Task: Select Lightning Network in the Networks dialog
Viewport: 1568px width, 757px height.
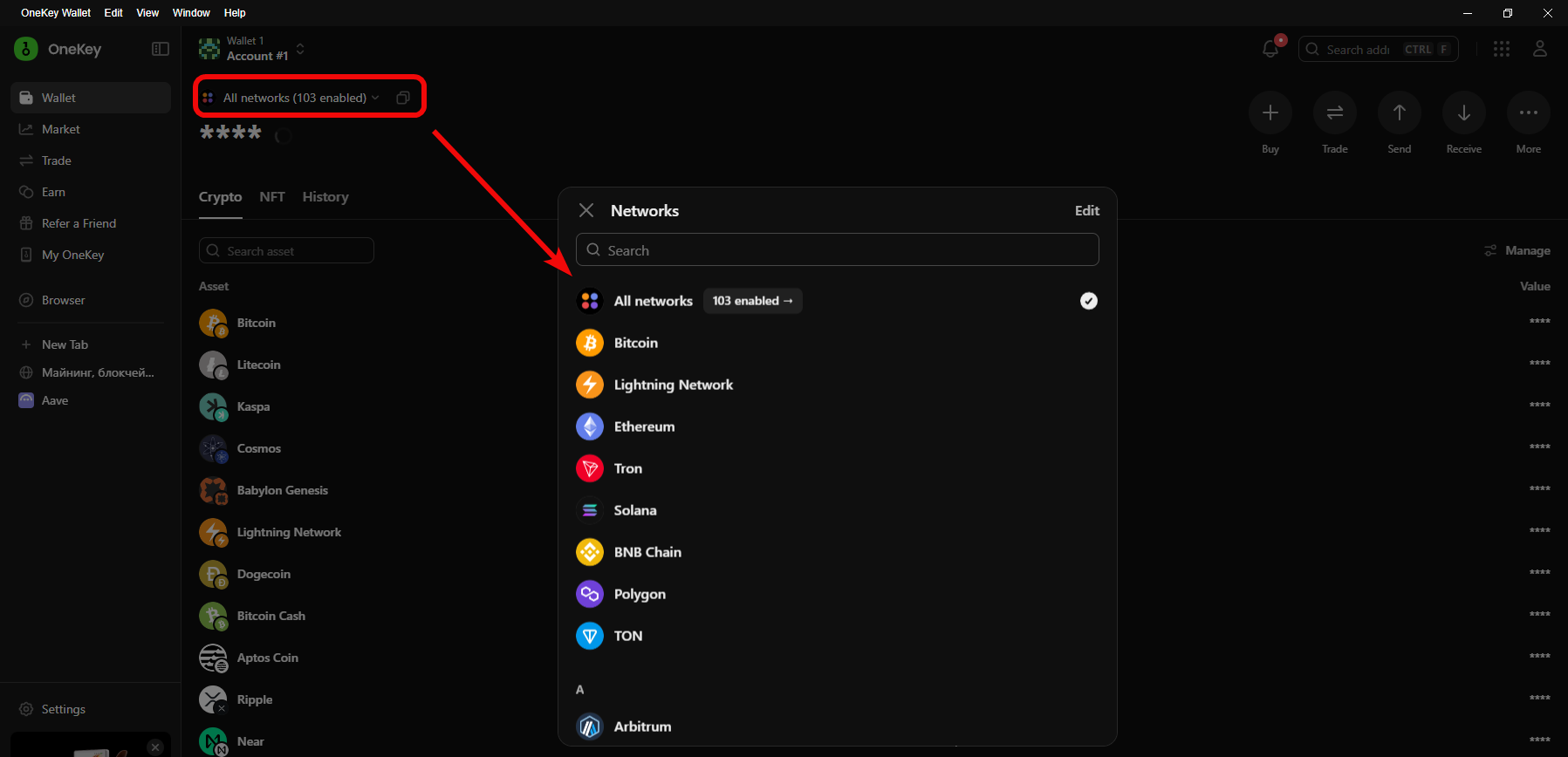Action: click(x=837, y=385)
